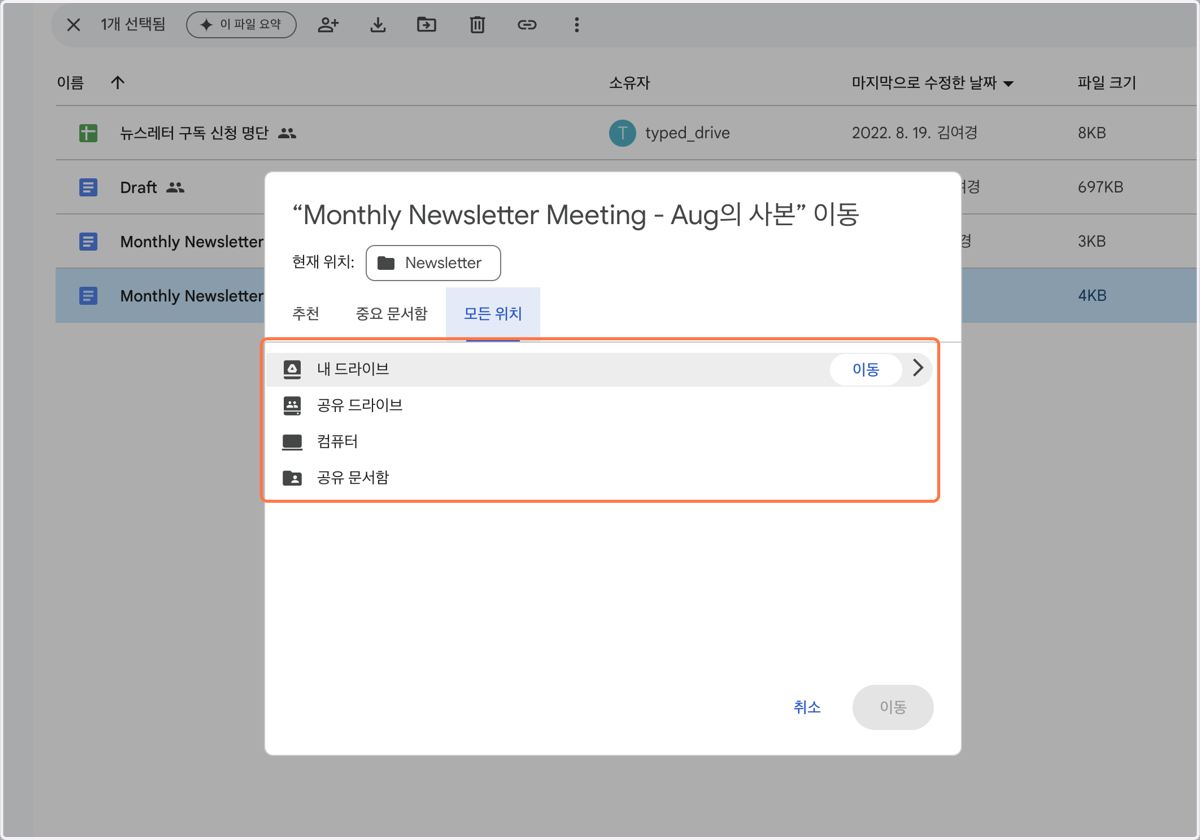Screen dimensions: 1200x840
Task: Click the '4KB' file size cell
Action: coord(1092,295)
